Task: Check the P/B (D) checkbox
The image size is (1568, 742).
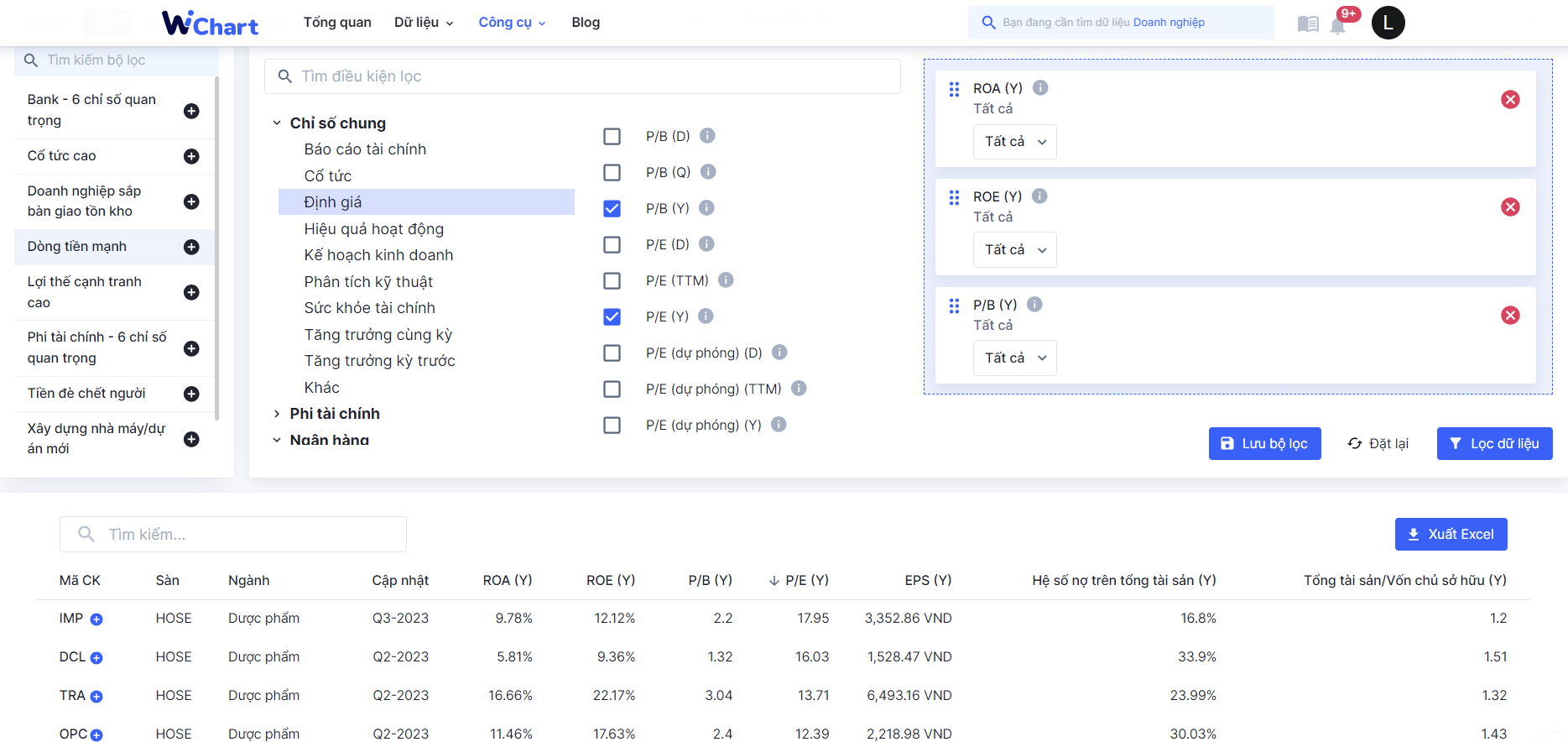Action: [x=612, y=136]
